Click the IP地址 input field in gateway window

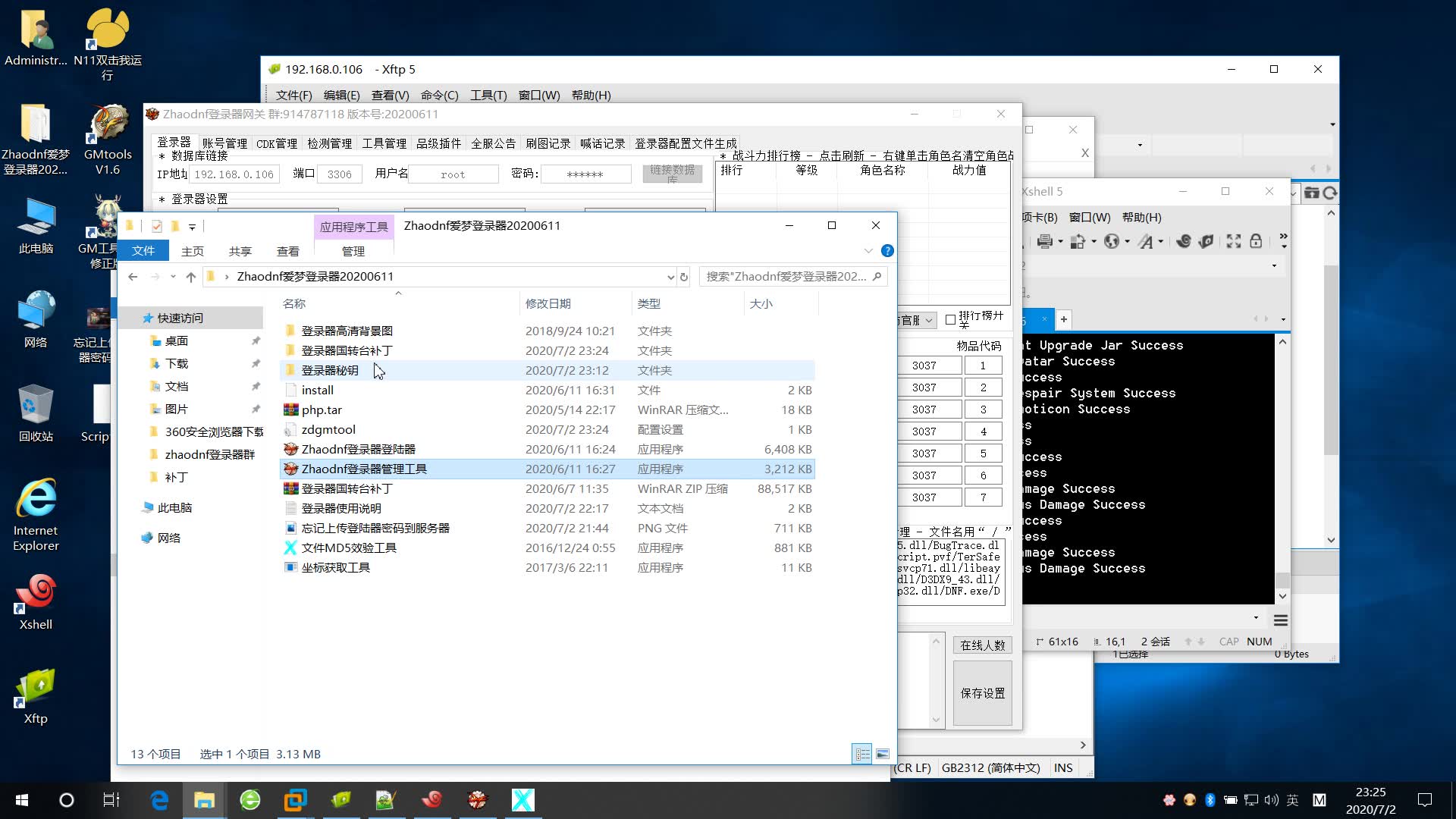point(234,174)
